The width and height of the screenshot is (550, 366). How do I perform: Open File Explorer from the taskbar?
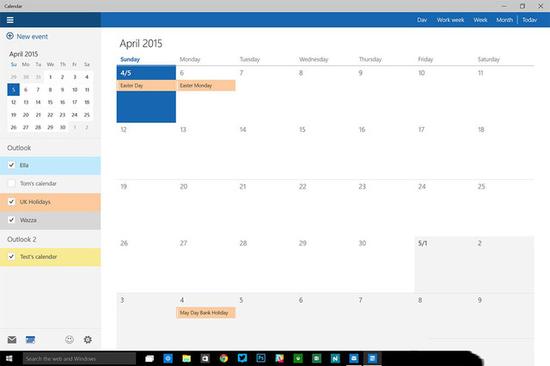(187, 358)
